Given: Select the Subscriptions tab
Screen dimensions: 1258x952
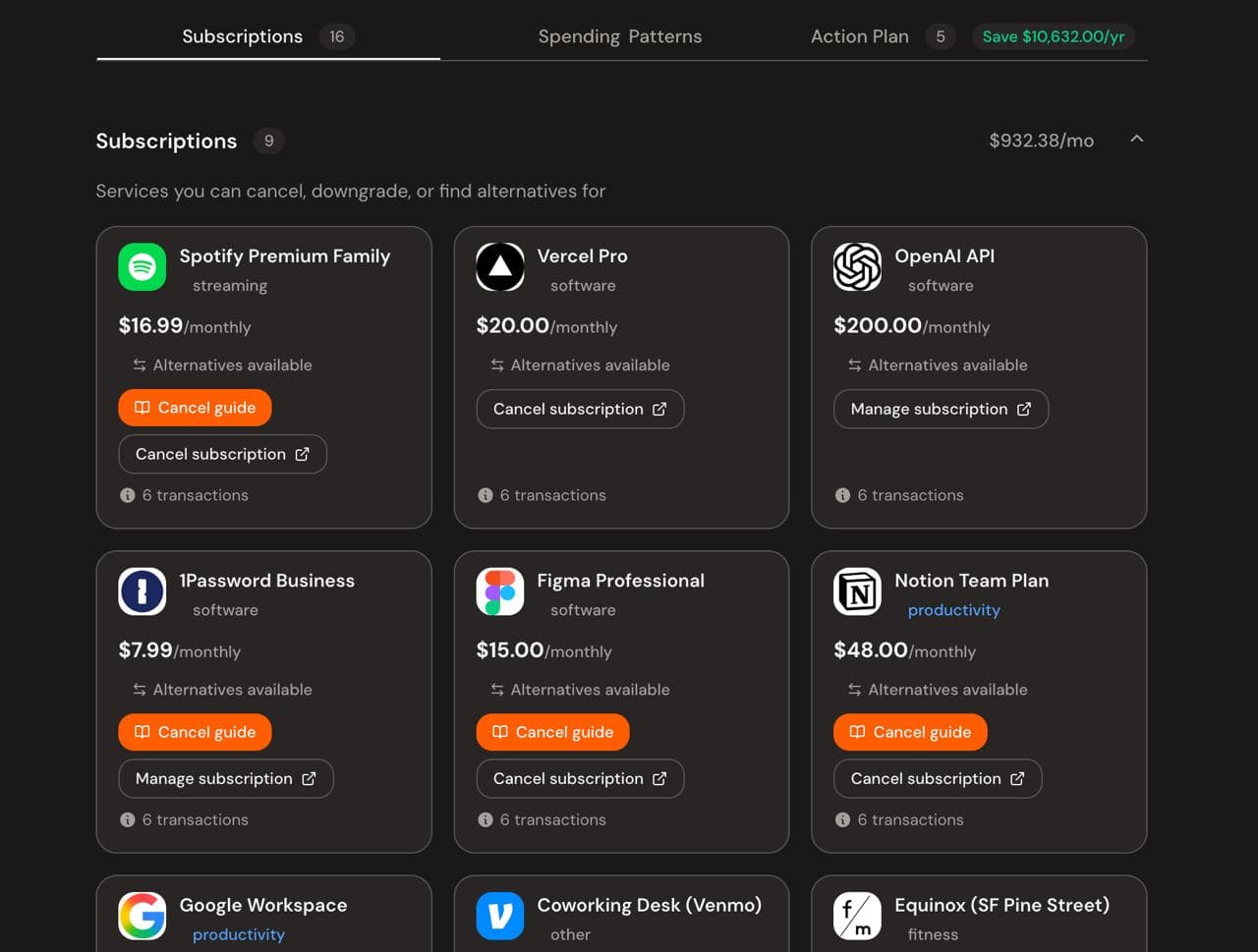Looking at the screenshot, I should coord(243,36).
